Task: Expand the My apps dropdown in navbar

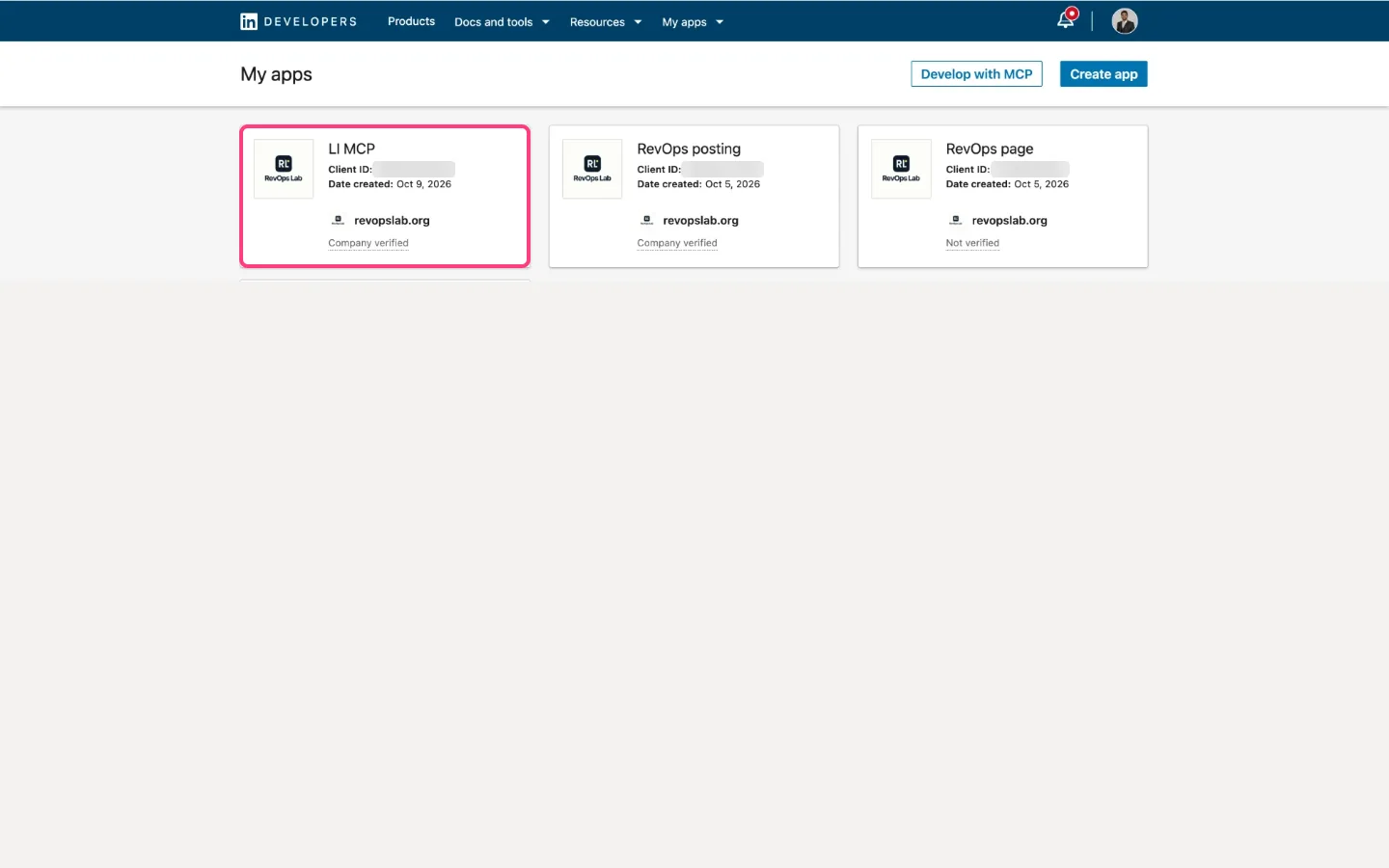Action: coord(693,21)
